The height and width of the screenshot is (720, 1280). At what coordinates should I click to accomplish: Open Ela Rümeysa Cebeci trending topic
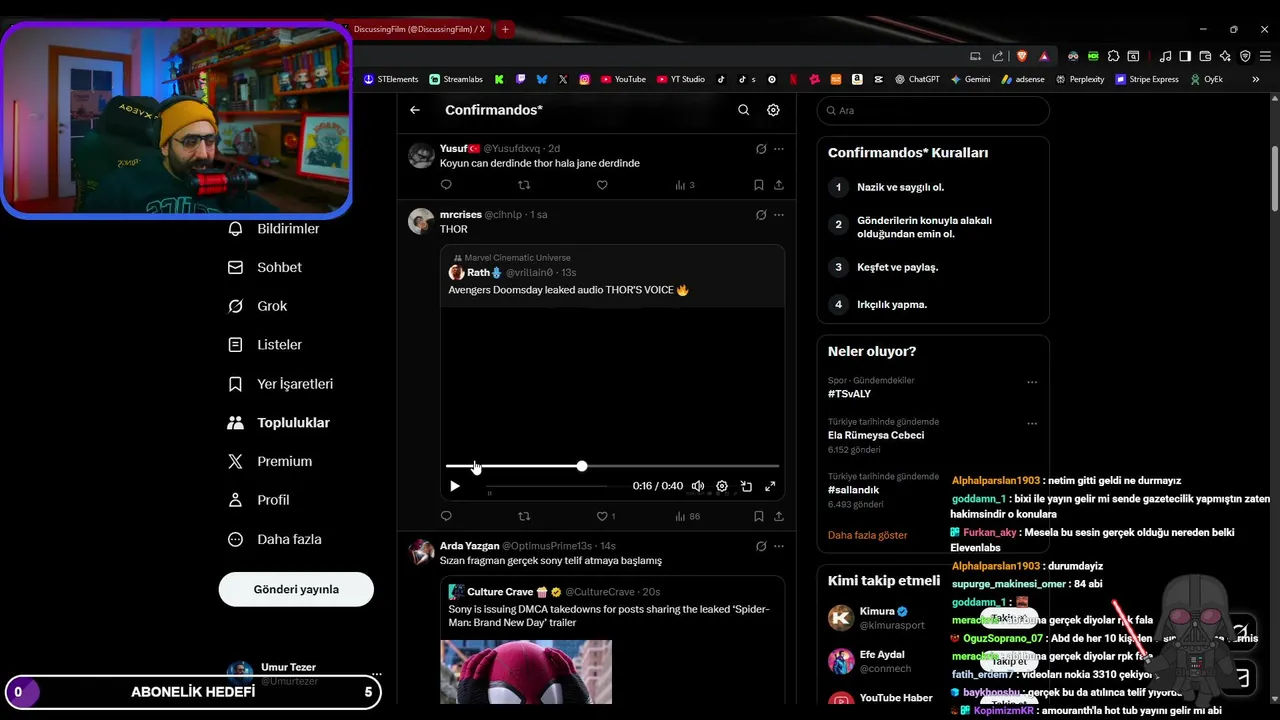pos(876,435)
